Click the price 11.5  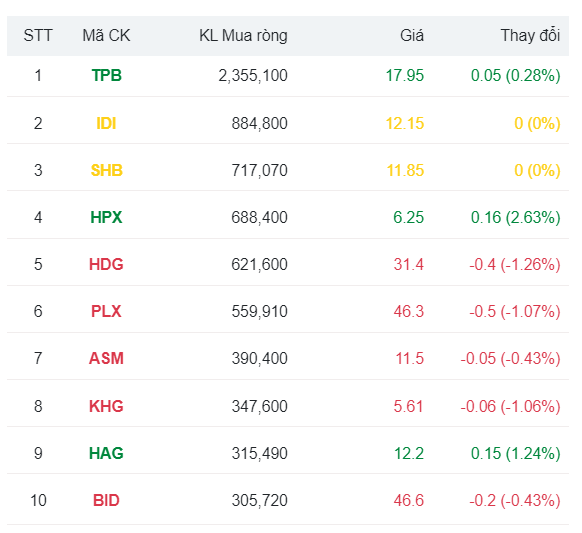pos(410,359)
